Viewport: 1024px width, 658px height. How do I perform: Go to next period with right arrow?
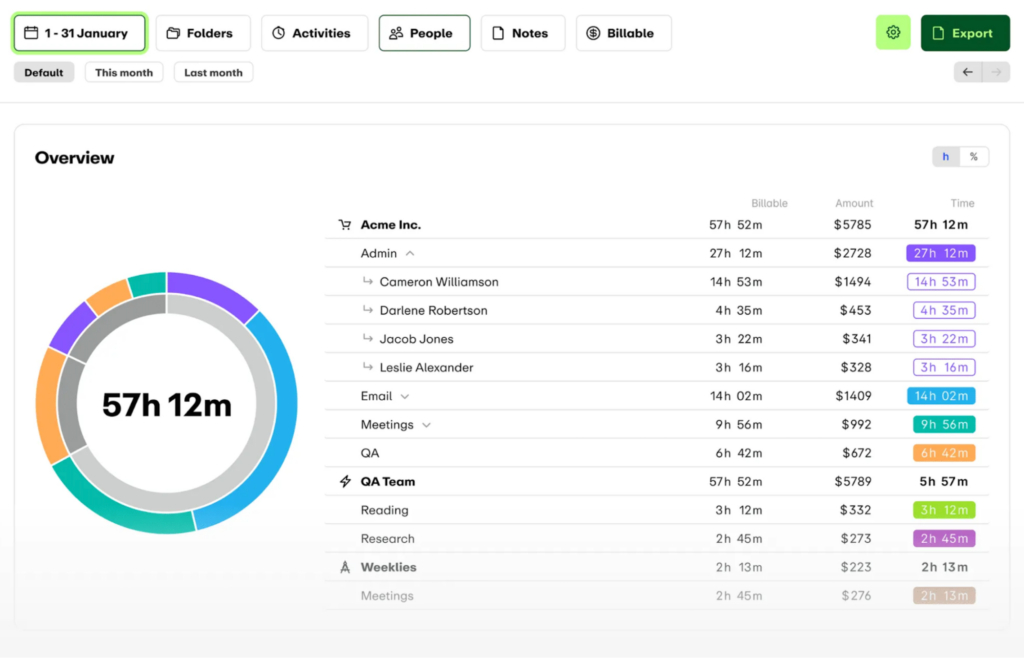pyautogui.click(x=996, y=72)
